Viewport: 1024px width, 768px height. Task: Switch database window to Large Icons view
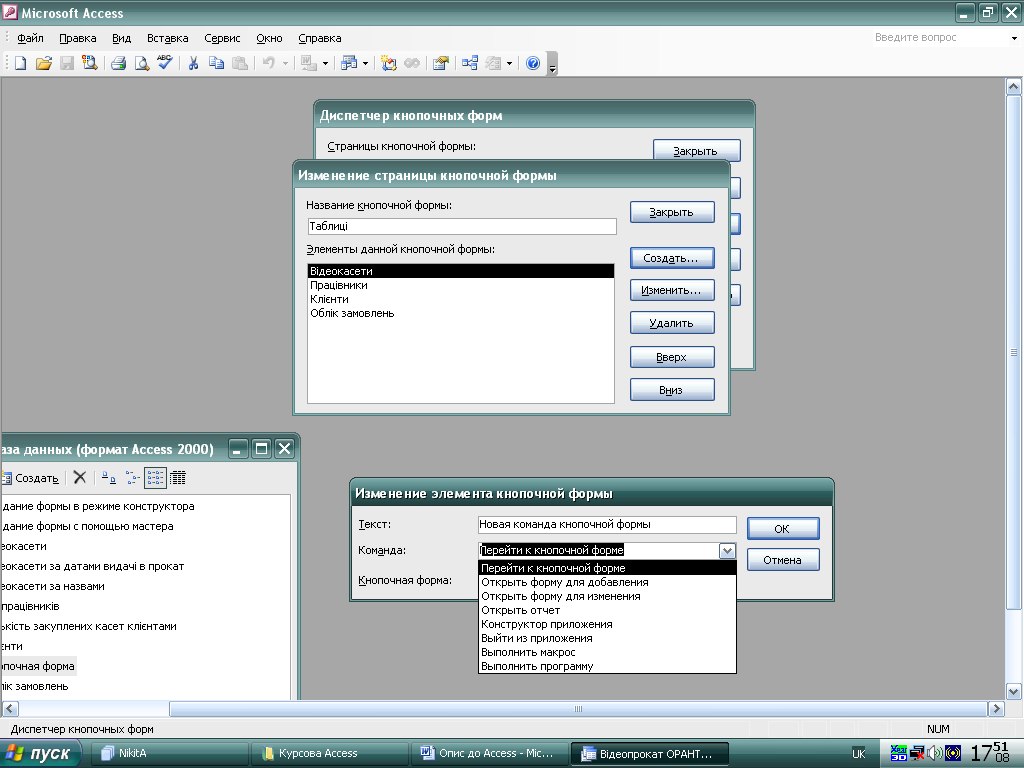coord(108,478)
